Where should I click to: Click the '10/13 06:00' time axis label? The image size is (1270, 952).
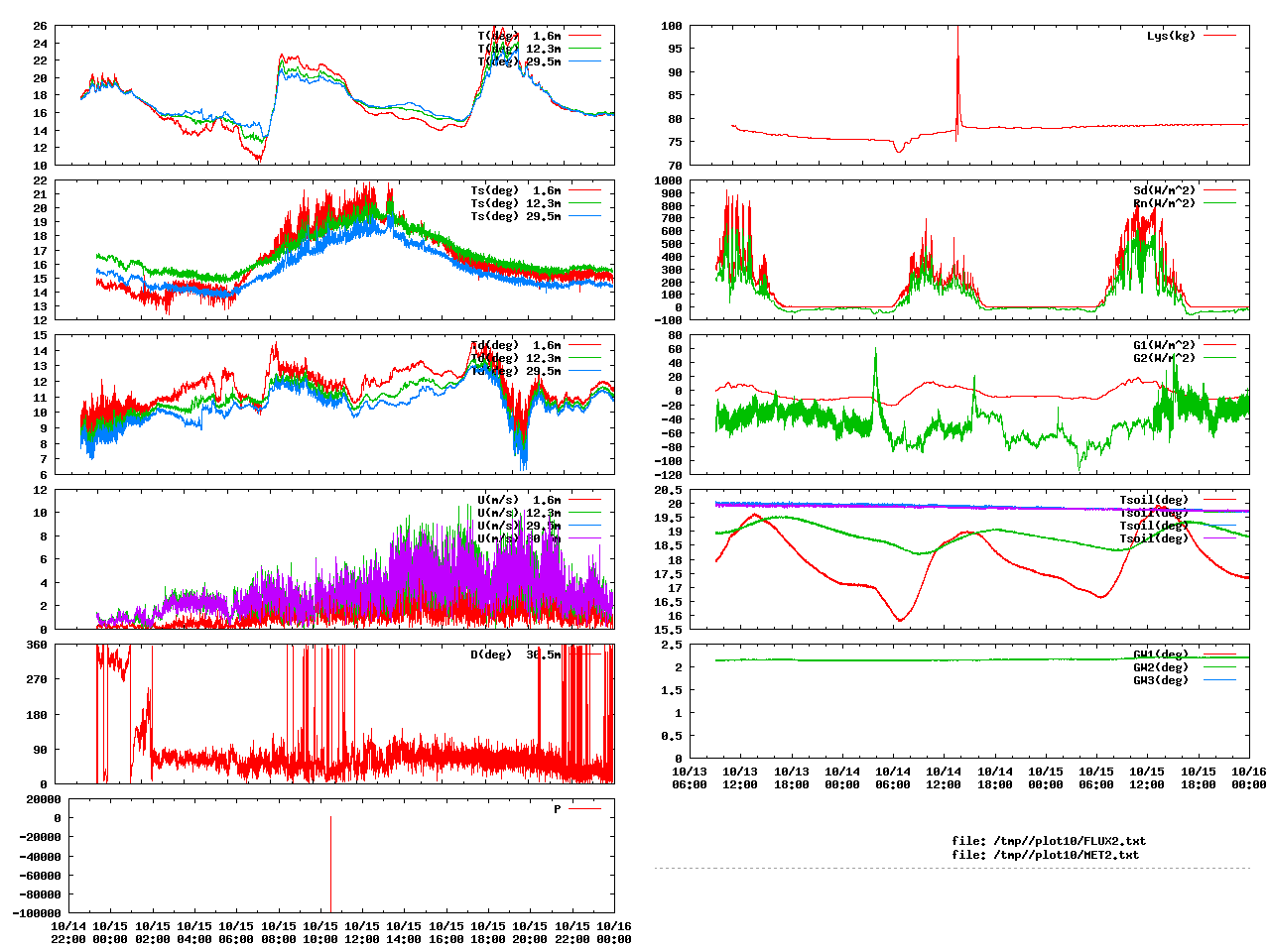690,777
